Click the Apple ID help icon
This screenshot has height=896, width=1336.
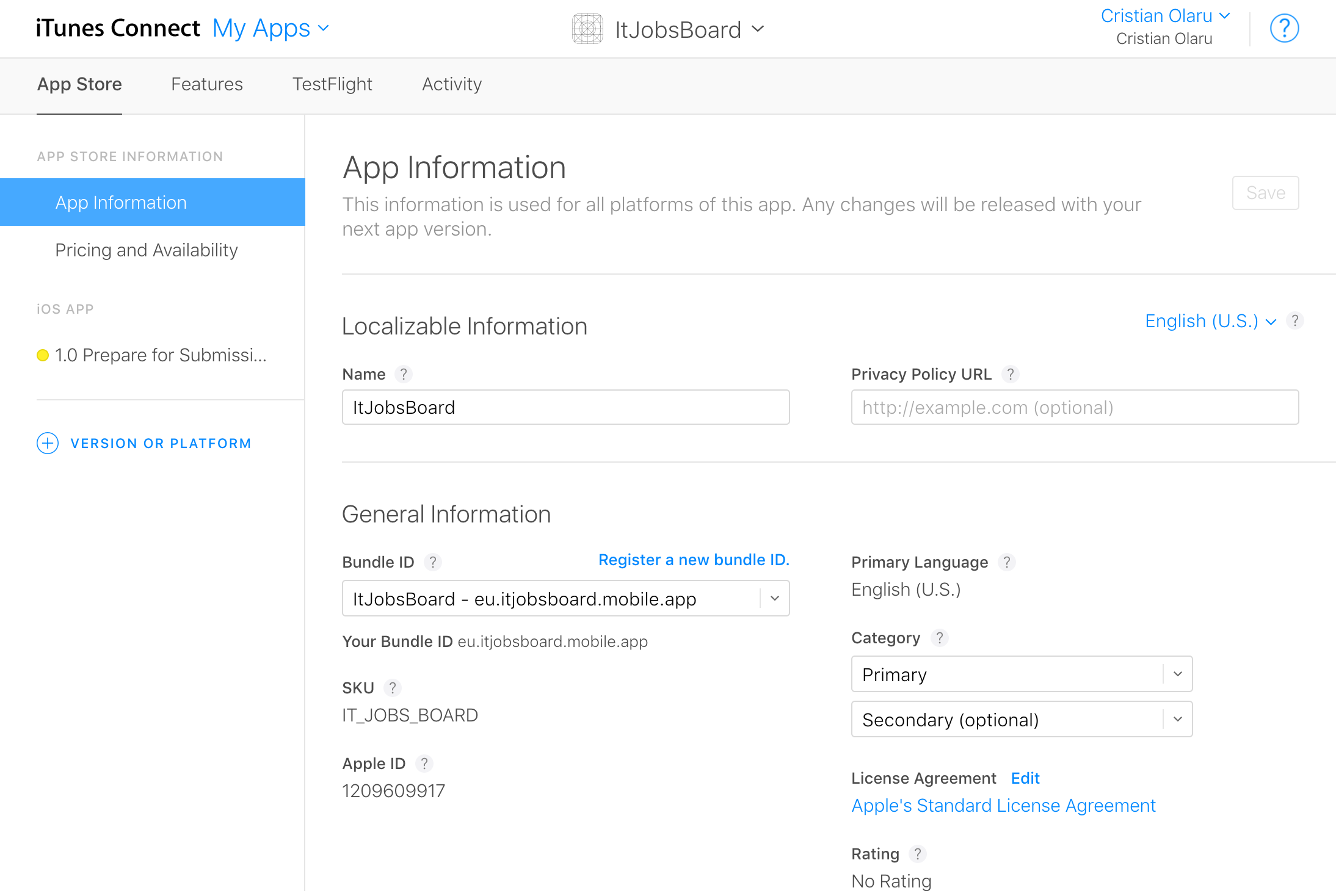click(x=424, y=763)
